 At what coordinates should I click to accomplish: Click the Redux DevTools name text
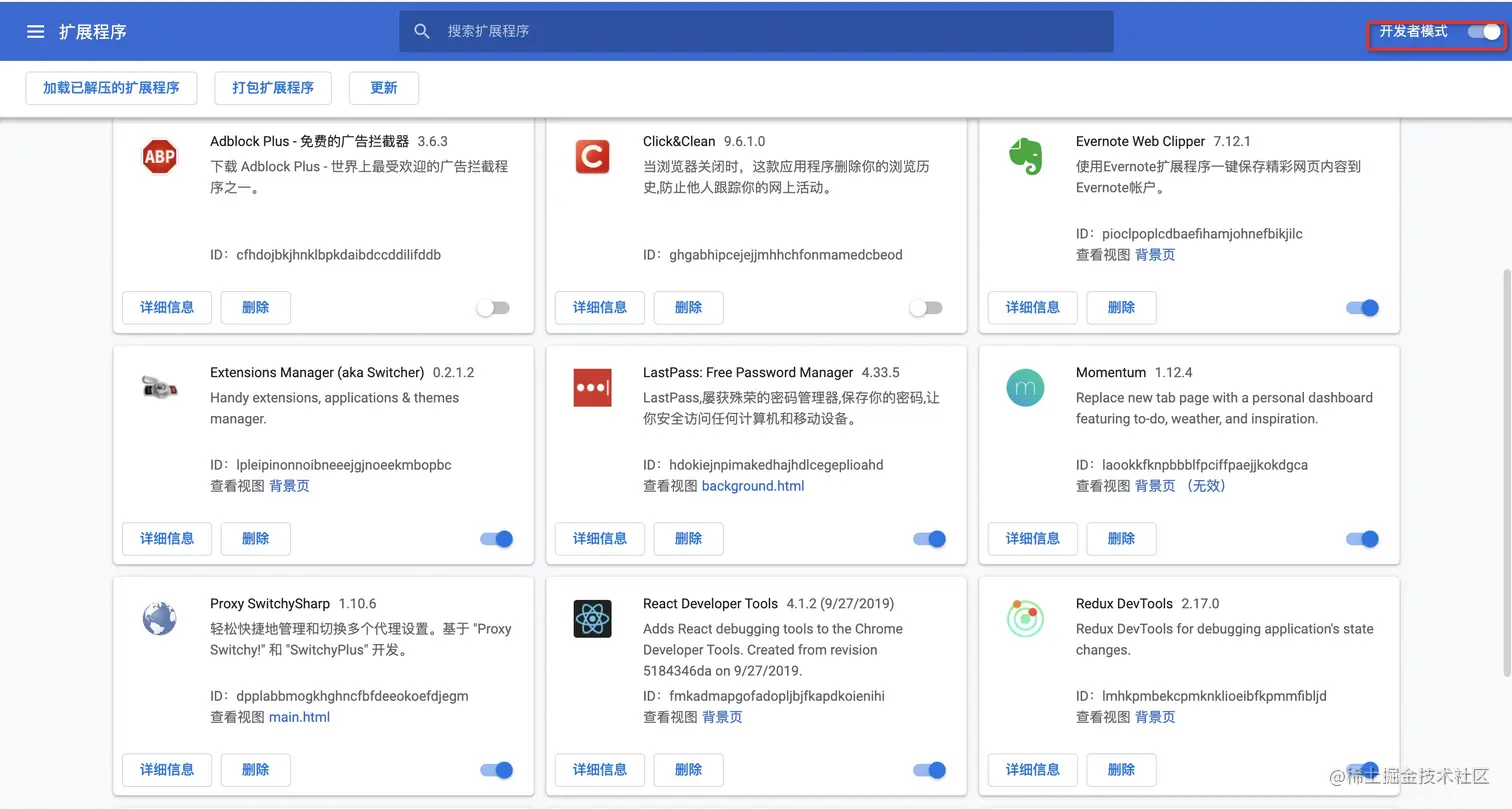tap(1124, 604)
